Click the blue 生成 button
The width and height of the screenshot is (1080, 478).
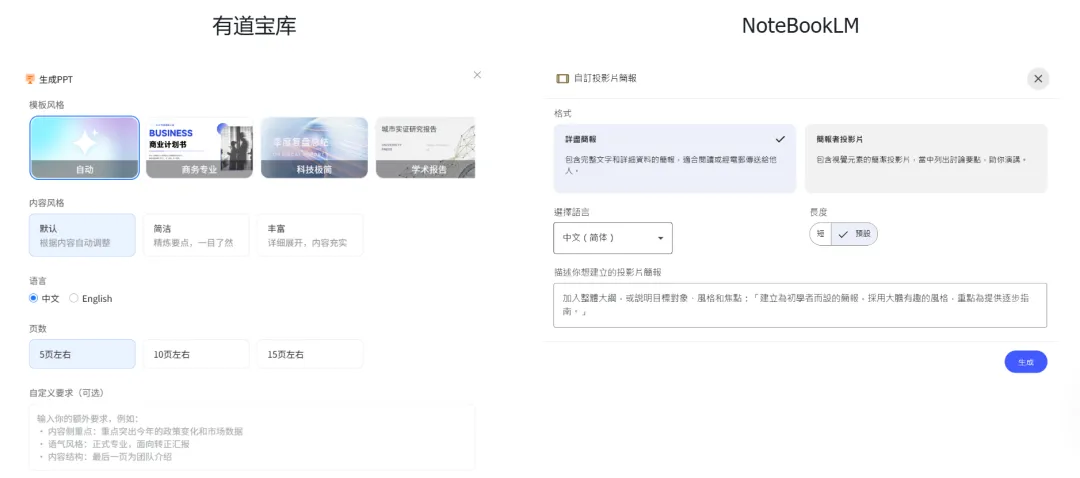click(x=1026, y=362)
